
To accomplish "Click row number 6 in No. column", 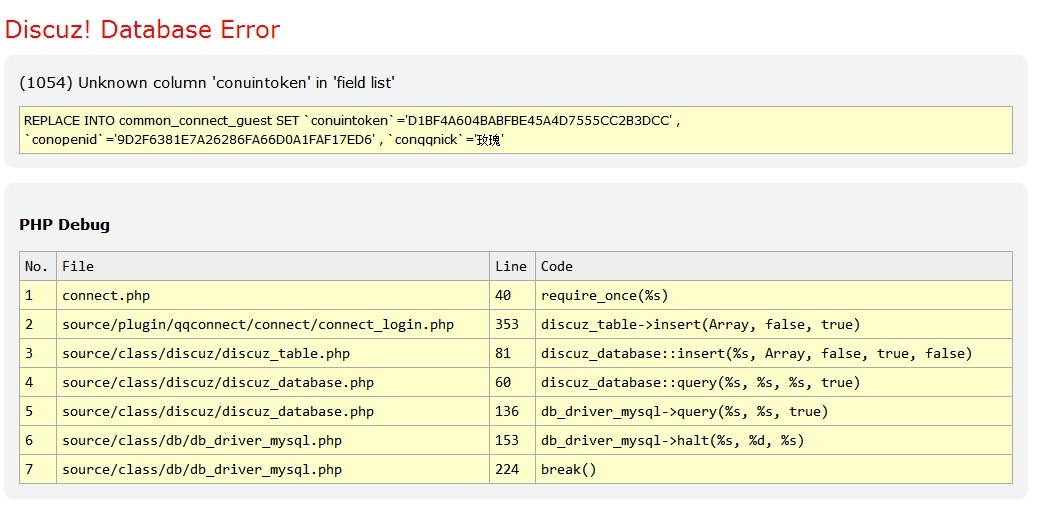I will 38,441.
